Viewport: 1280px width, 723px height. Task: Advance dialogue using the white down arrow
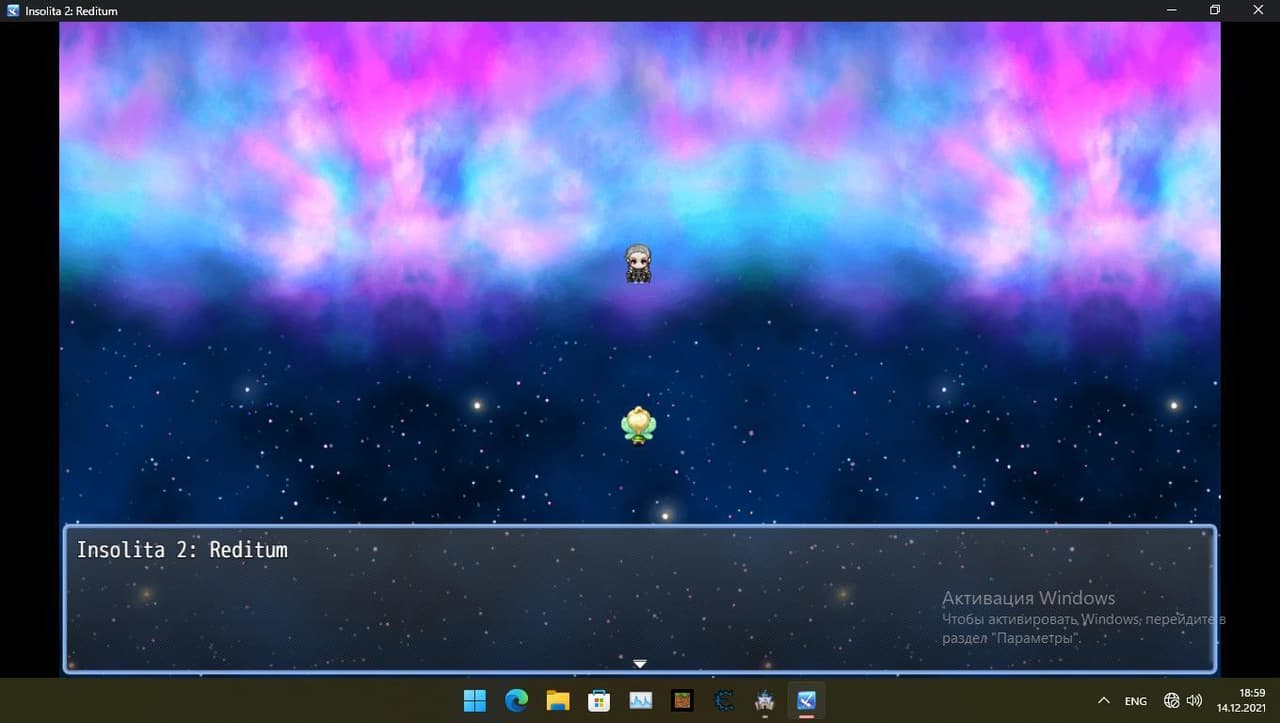(x=640, y=664)
